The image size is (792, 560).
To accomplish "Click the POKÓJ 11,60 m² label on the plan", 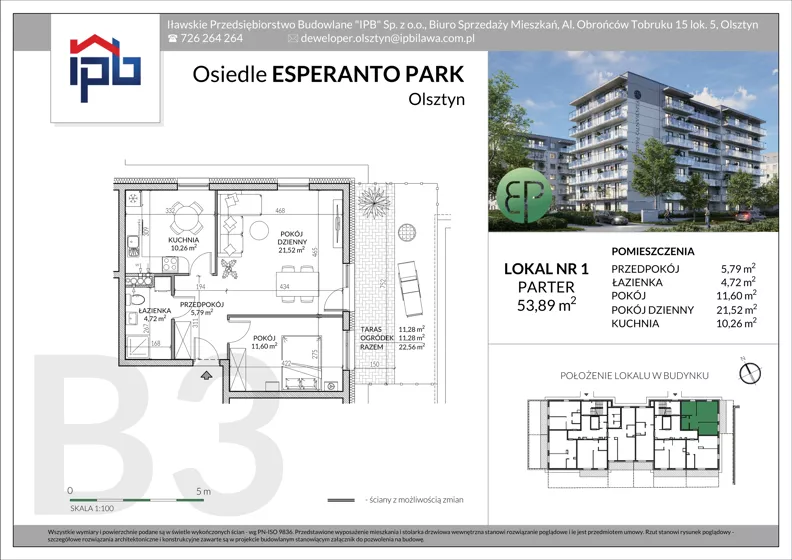I will [x=264, y=342].
